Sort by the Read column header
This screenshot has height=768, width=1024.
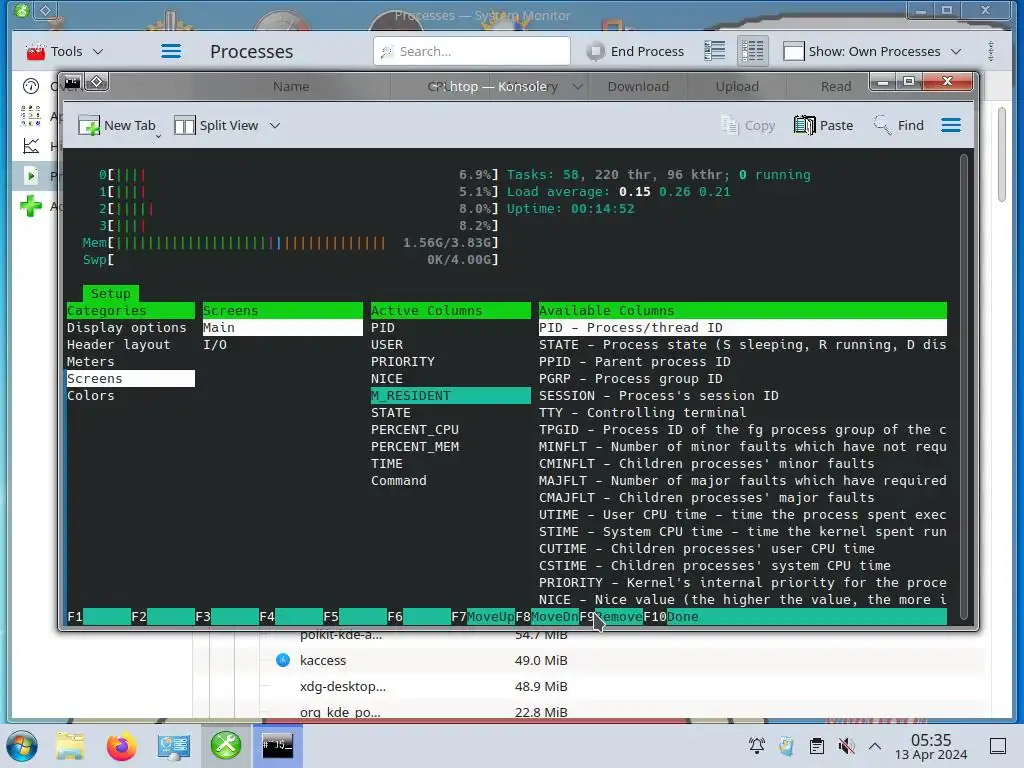pyautogui.click(x=835, y=86)
